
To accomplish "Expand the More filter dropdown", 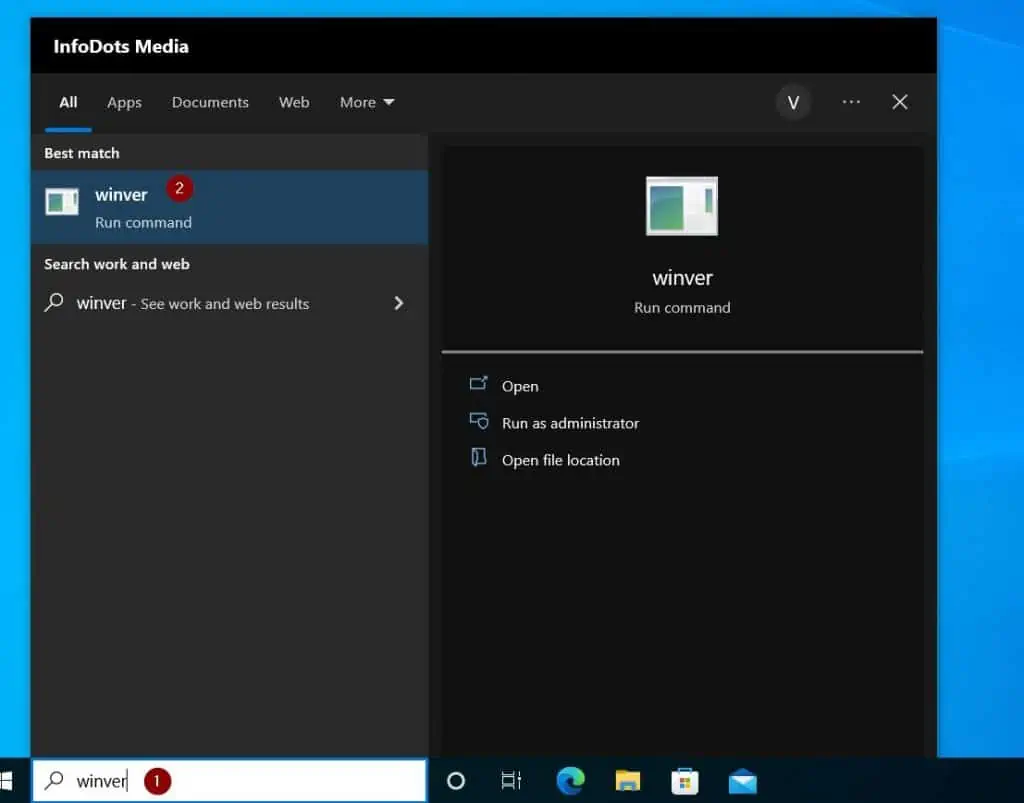I will (367, 102).
